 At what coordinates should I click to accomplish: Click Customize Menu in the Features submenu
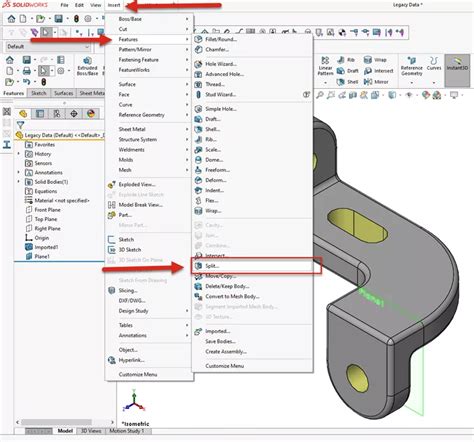click(x=253, y=366)
